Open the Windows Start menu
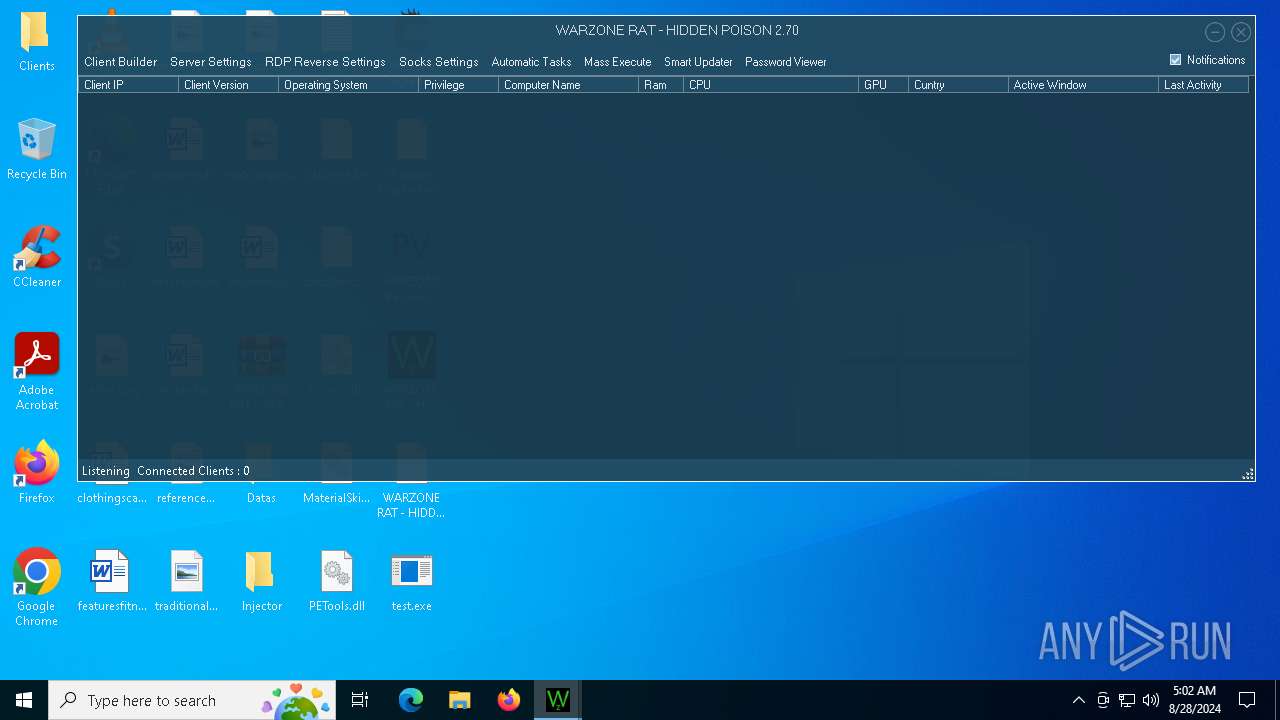1280x720 pixels. pyautogui.click(x=24, y=700)
